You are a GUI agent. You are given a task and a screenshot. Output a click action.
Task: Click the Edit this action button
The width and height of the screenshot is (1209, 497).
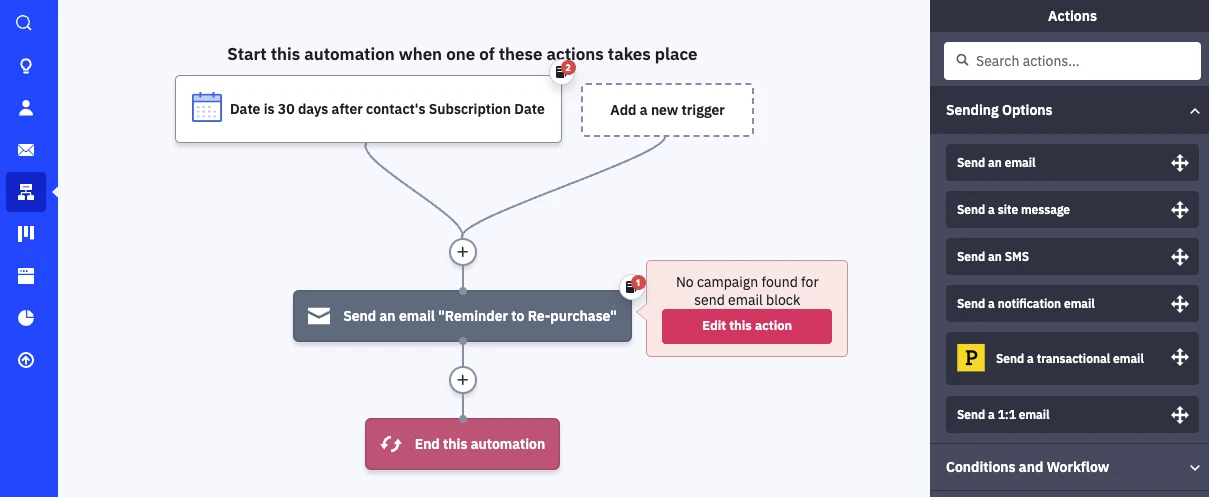[x=746, y=326]
